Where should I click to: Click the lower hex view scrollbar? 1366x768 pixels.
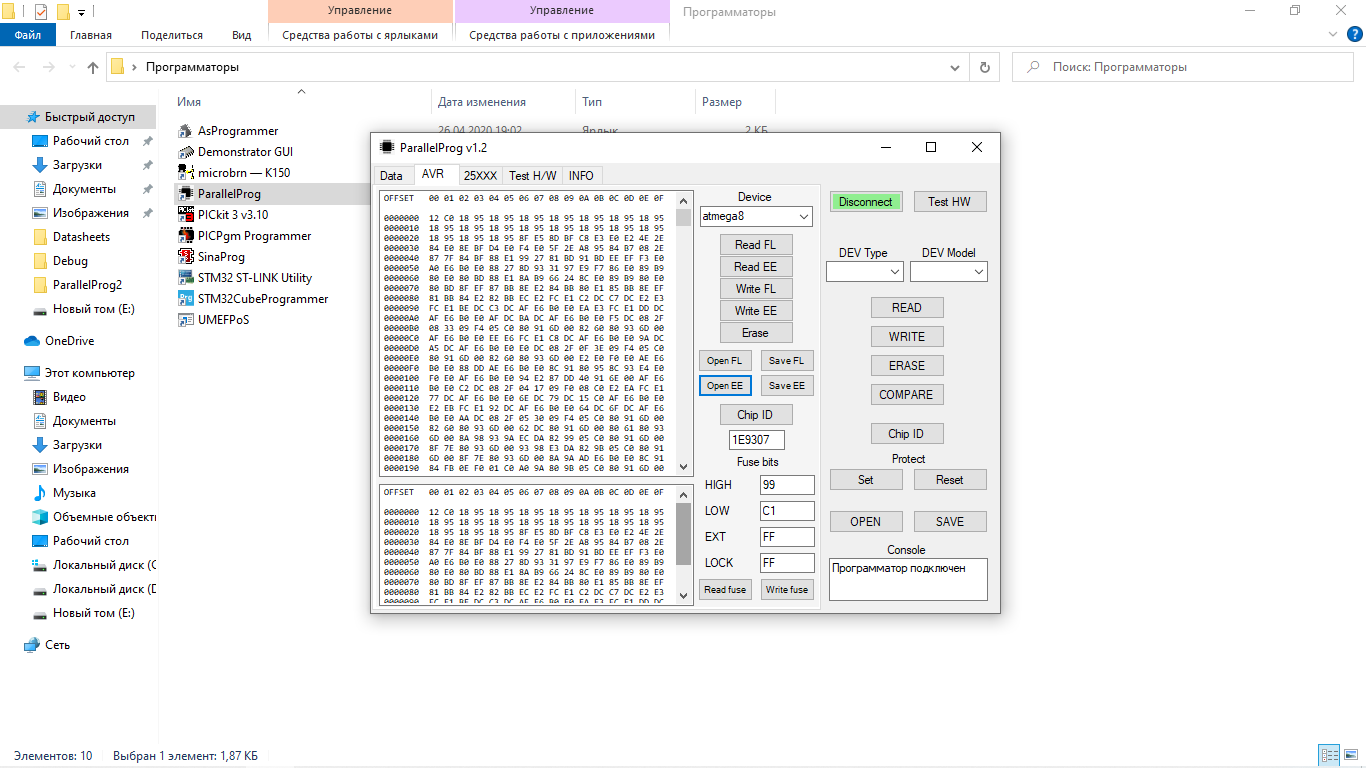[x=684, y=545]
